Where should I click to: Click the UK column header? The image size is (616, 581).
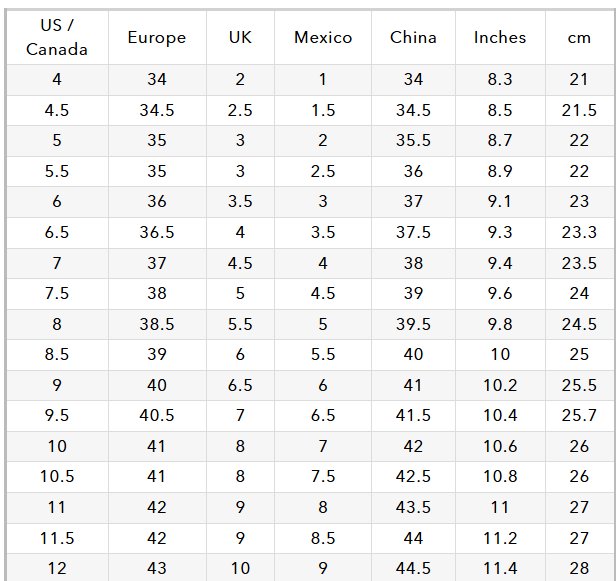click(x=240, y=38)
